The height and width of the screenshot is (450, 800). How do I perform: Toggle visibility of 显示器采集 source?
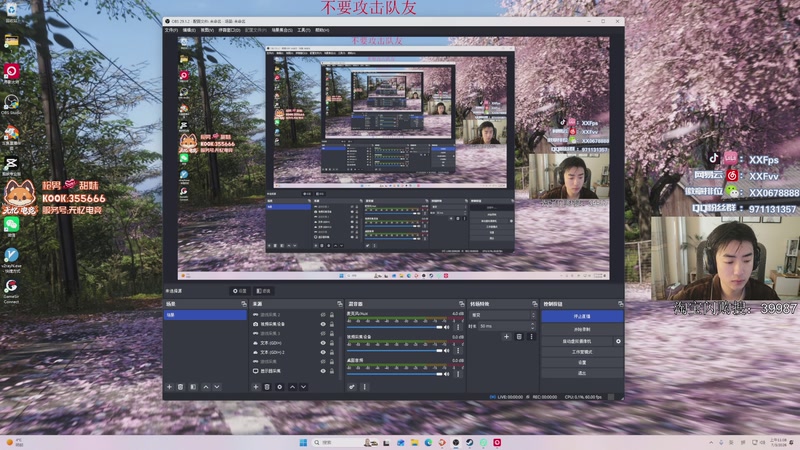tap(323, 371)
